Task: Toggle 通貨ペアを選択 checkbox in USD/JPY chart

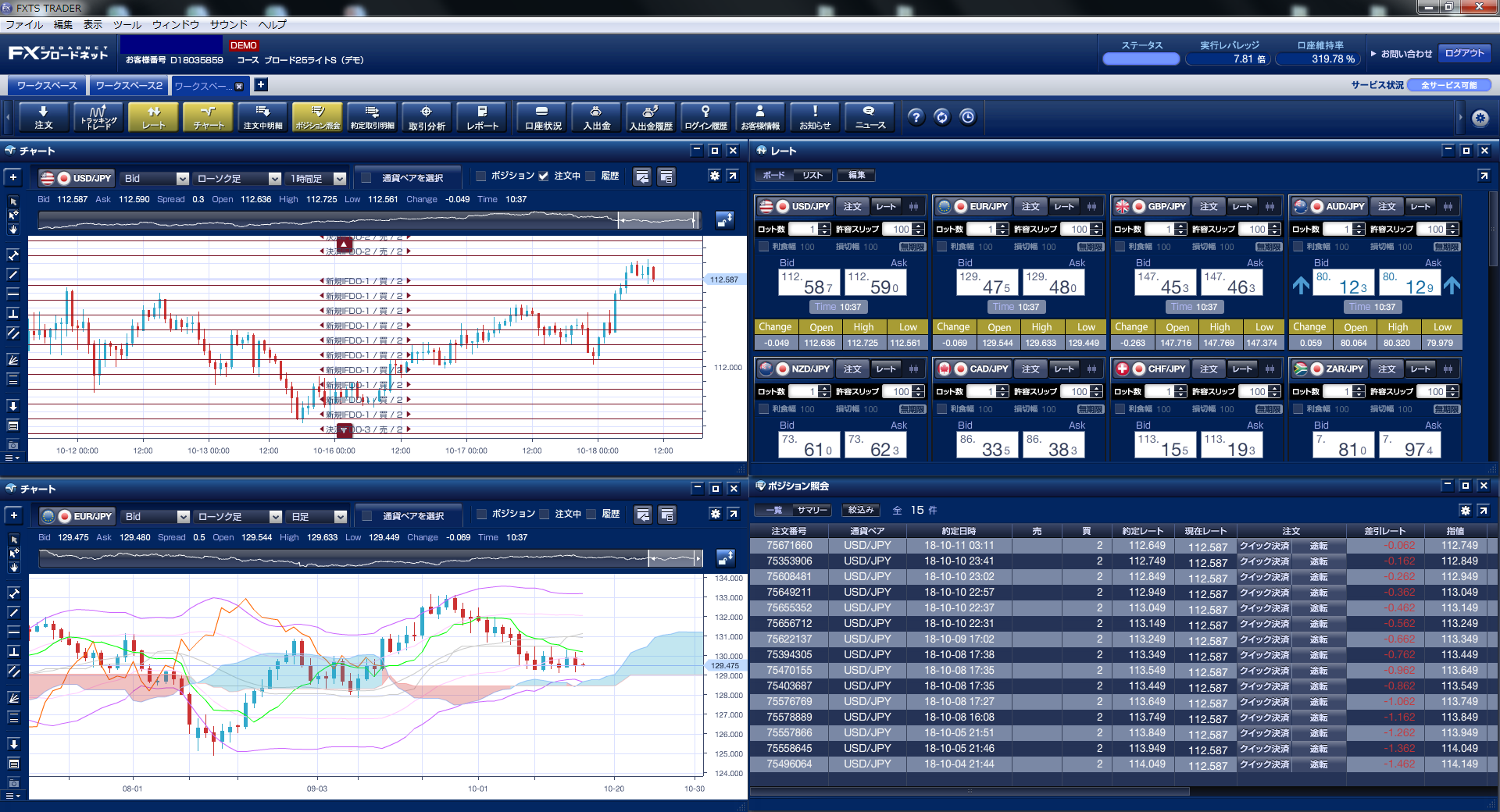Action: click(x=366, y=177)
